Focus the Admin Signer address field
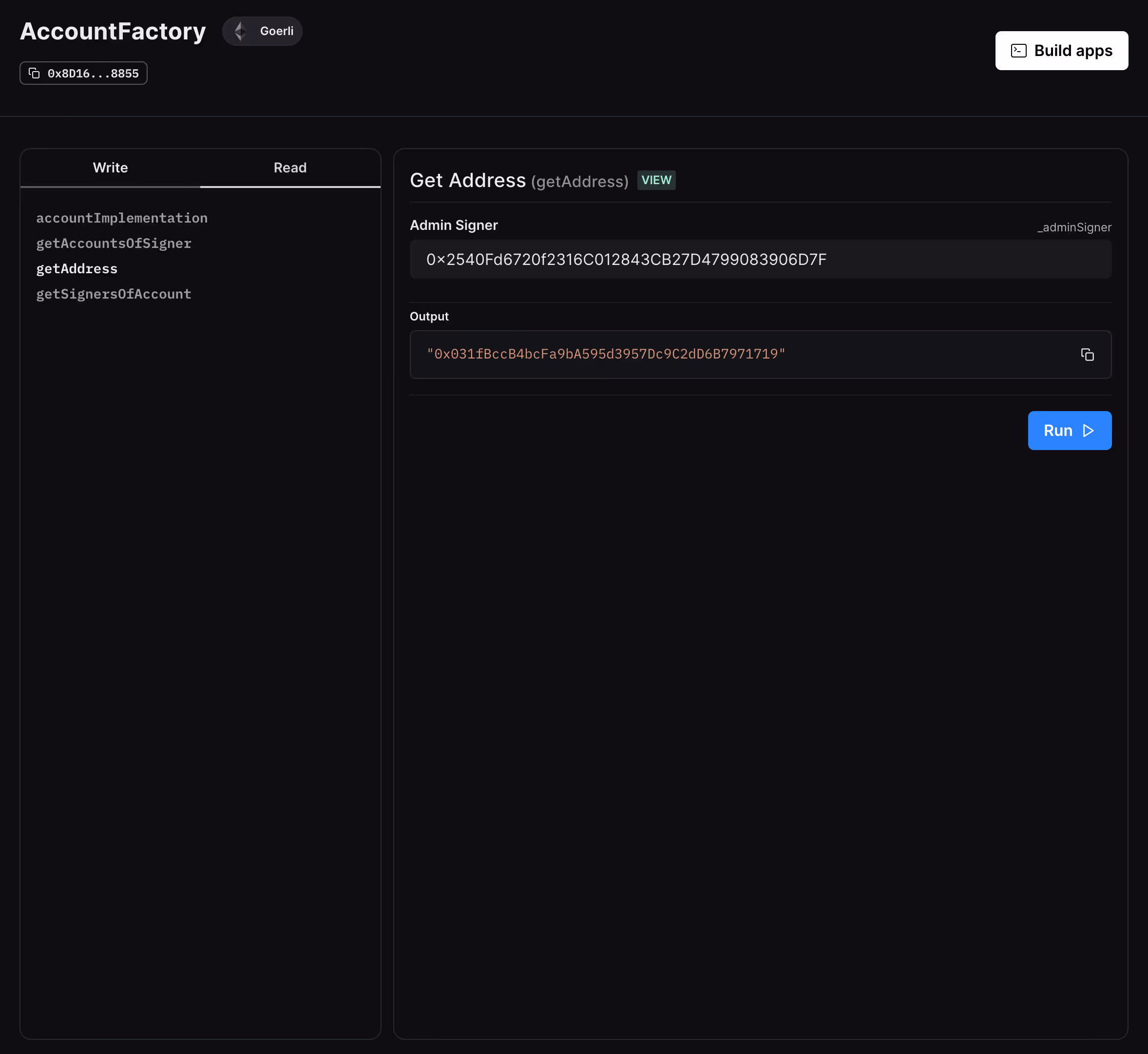Image resolution: width=1148 pixels, height=1054 pixels. (760, 260)
